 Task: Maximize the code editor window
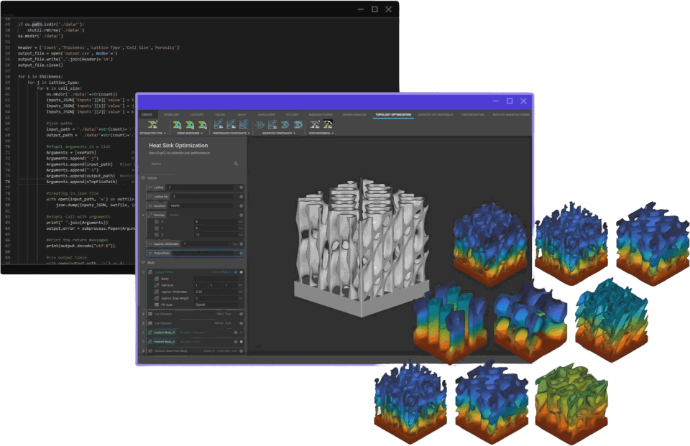pyautogui.click(x=375, y=9)
